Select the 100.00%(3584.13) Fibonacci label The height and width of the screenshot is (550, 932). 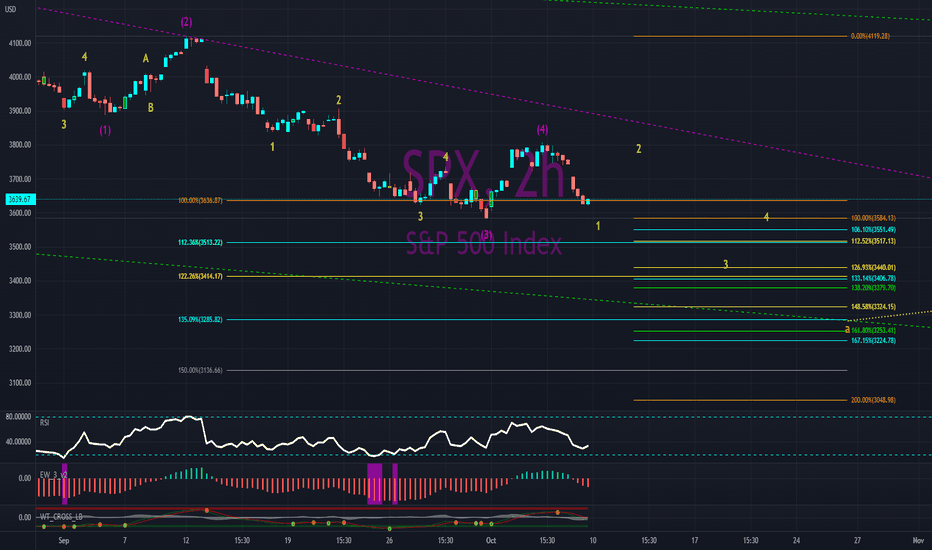873,218
